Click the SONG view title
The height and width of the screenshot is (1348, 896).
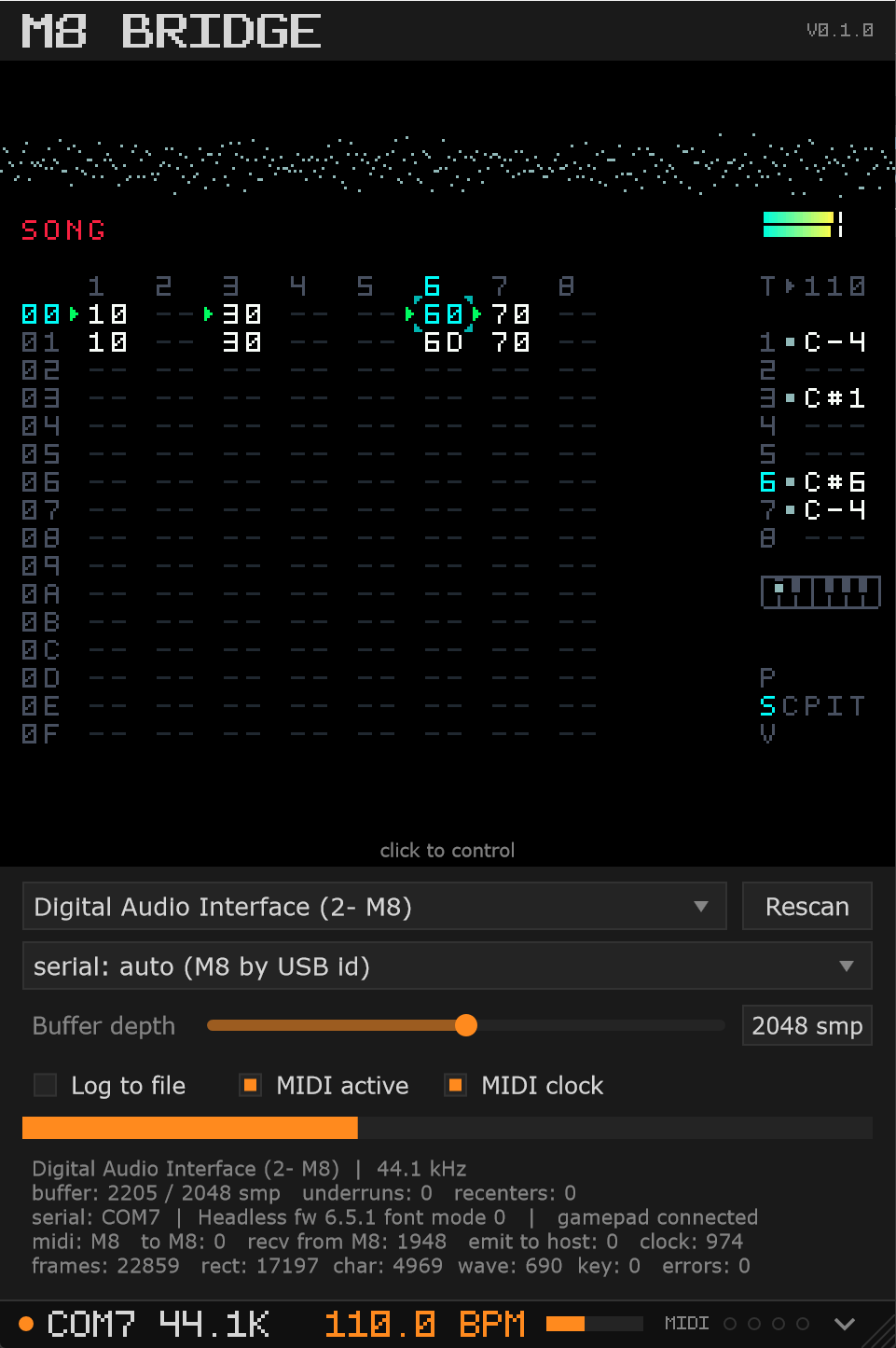point(63,229)
